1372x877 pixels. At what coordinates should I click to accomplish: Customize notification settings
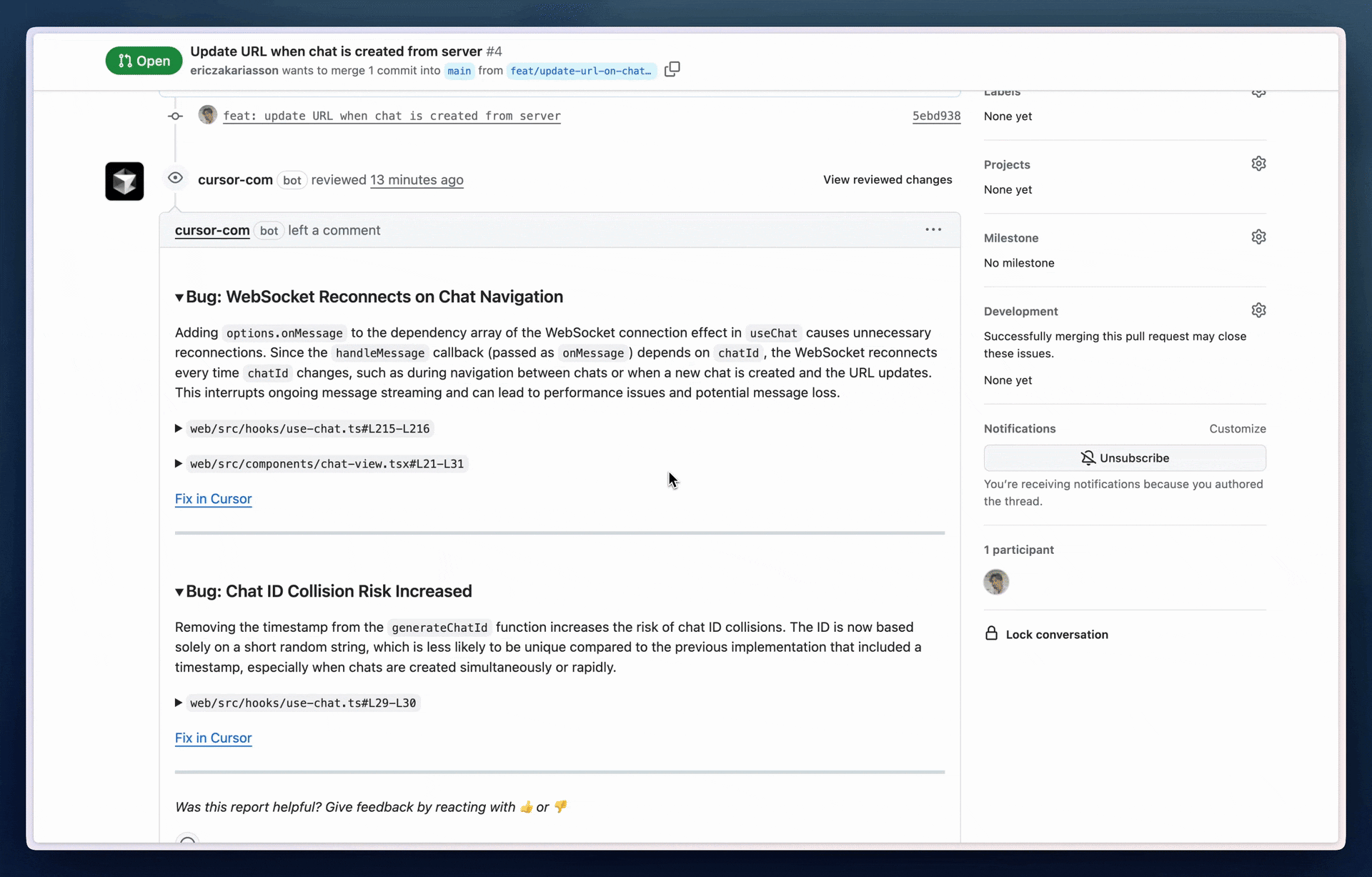(1238, 429)
